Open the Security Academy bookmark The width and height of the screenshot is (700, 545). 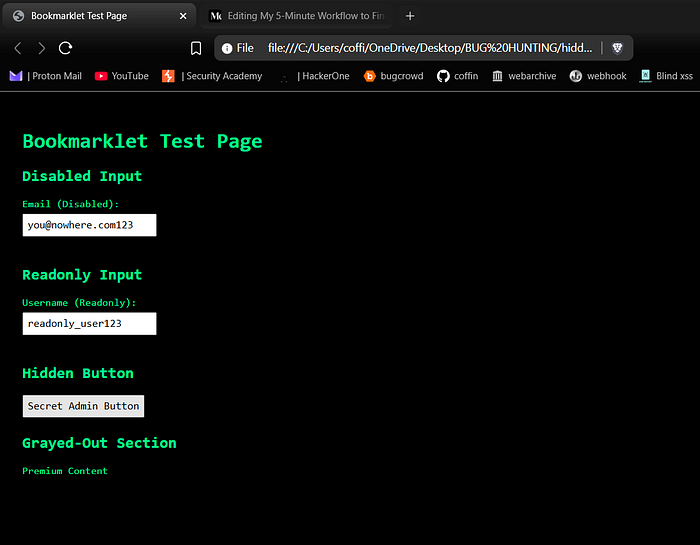tap(212, 76)
